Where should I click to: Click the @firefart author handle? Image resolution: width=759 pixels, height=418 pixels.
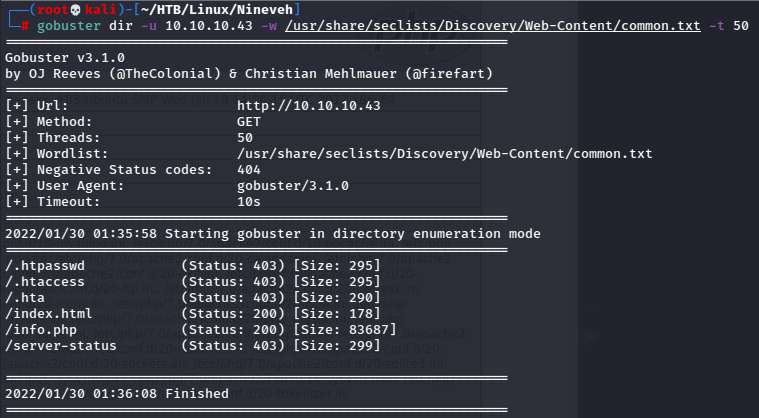[448, 73]
